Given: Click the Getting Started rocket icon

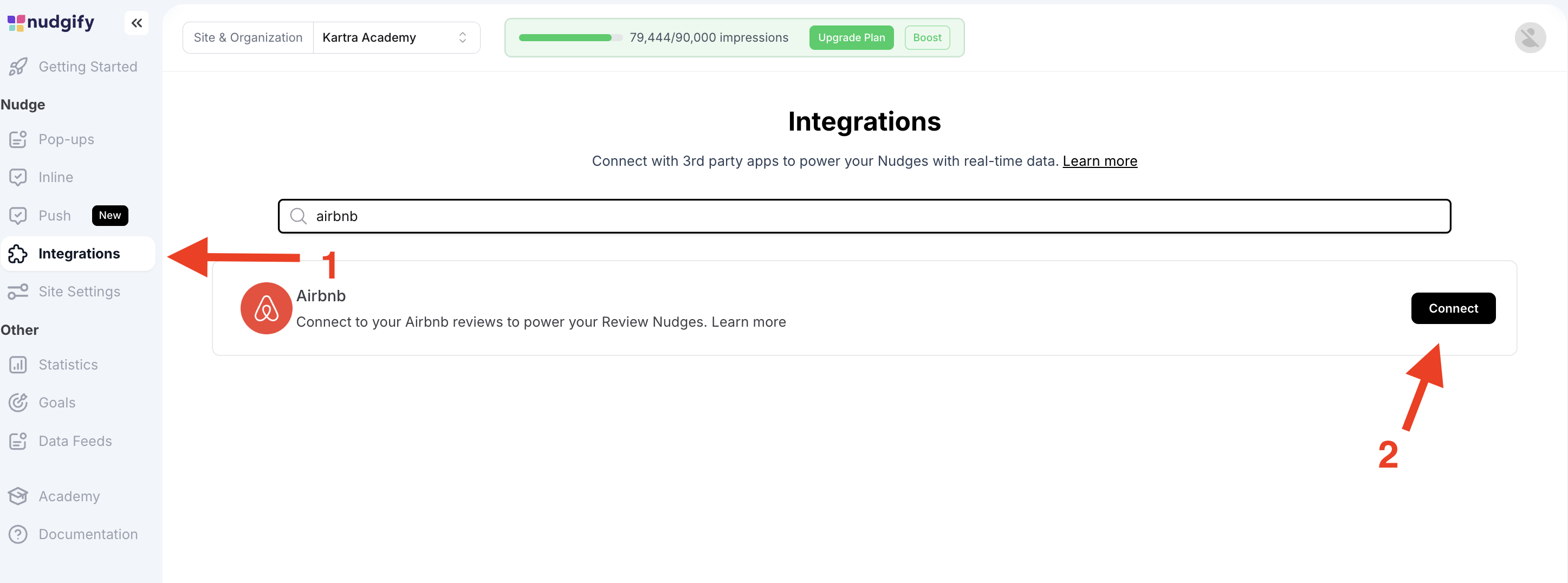Looking at the screenshot, I should tap(18, 67).
